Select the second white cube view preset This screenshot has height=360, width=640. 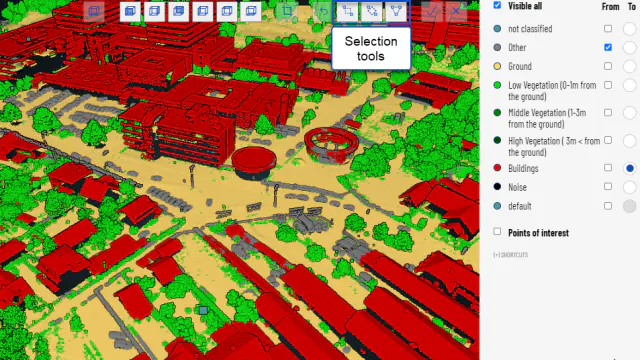[x=154, y=11]
